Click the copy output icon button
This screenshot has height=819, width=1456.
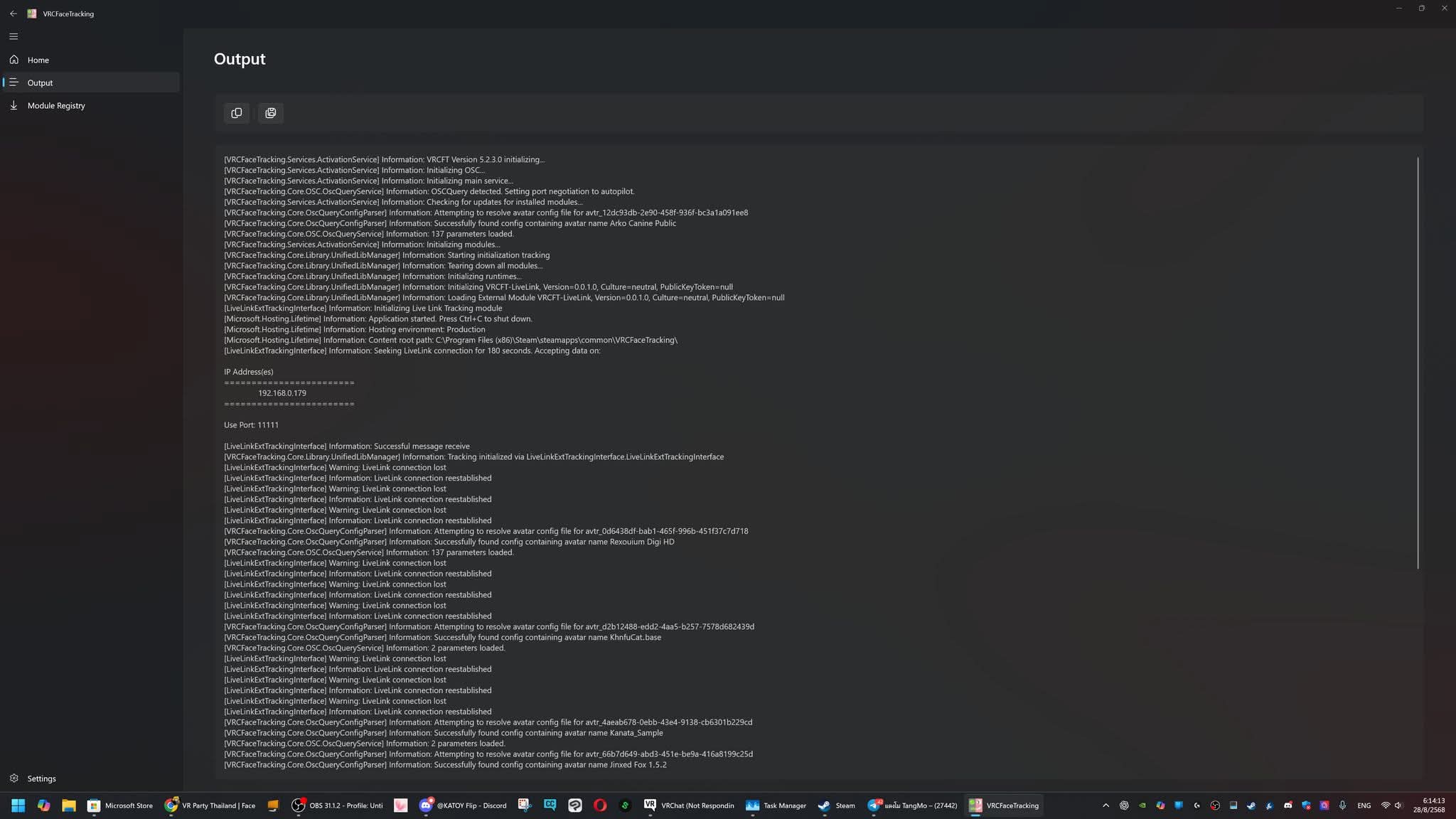click(237, 113)
